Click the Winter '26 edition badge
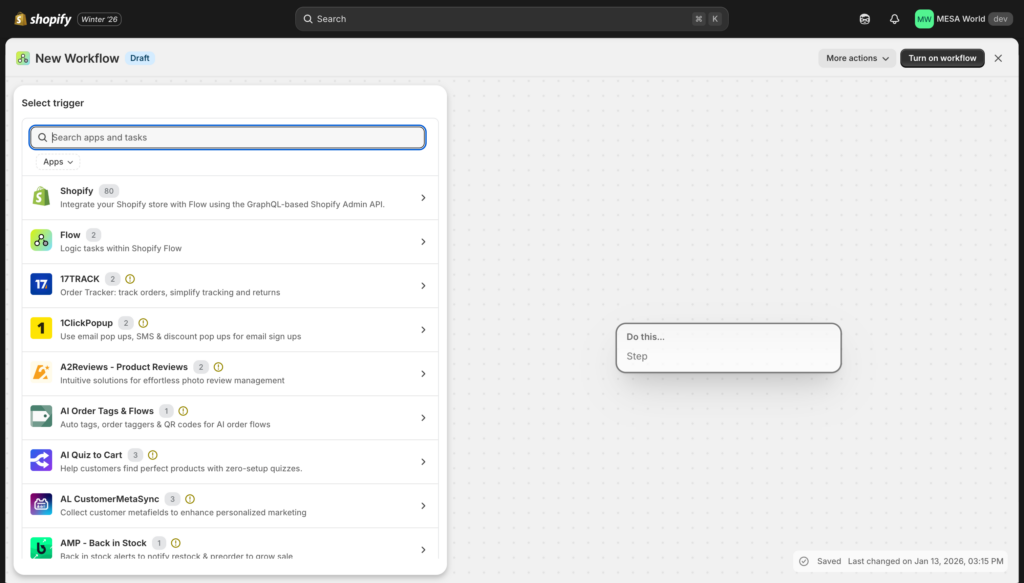 99,19
